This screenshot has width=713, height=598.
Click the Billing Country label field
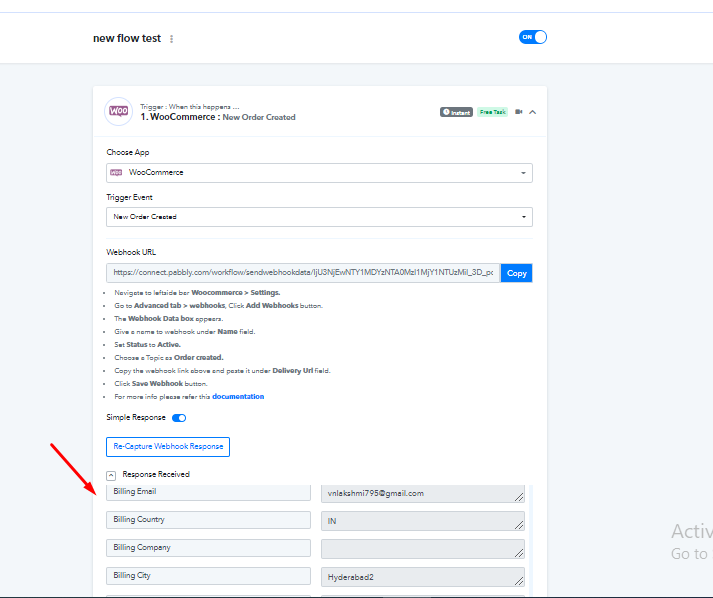[208, 520]
